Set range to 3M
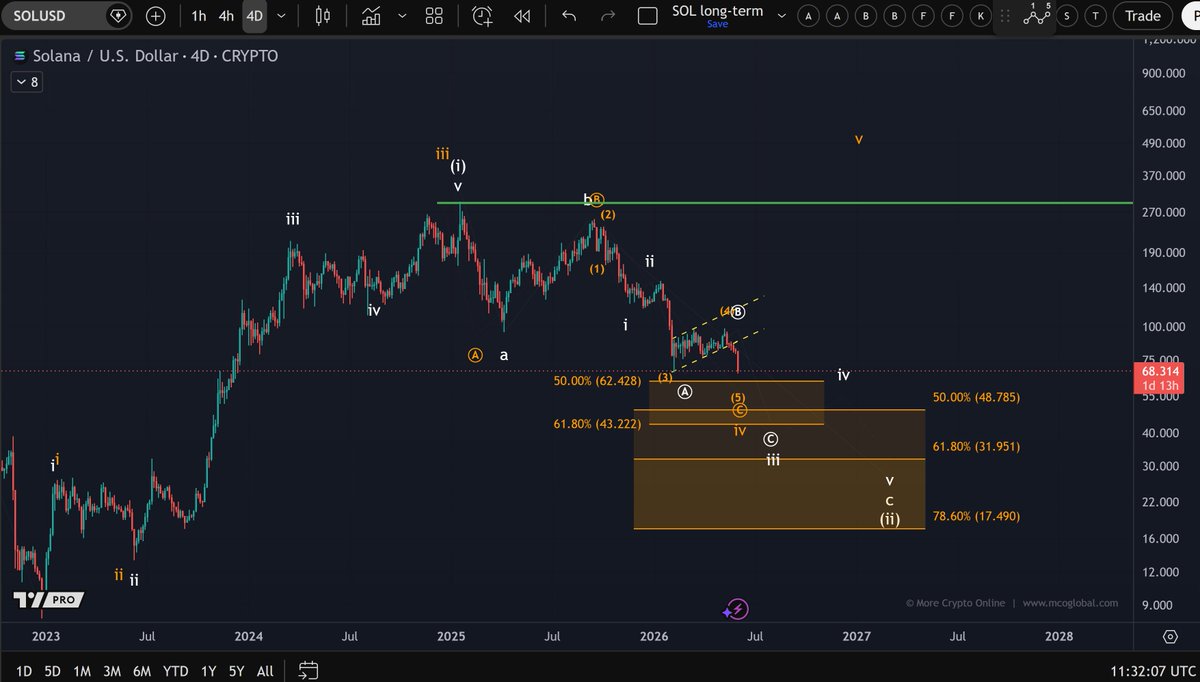Screen dimensions: 1200x682 (x=112, y=670)
